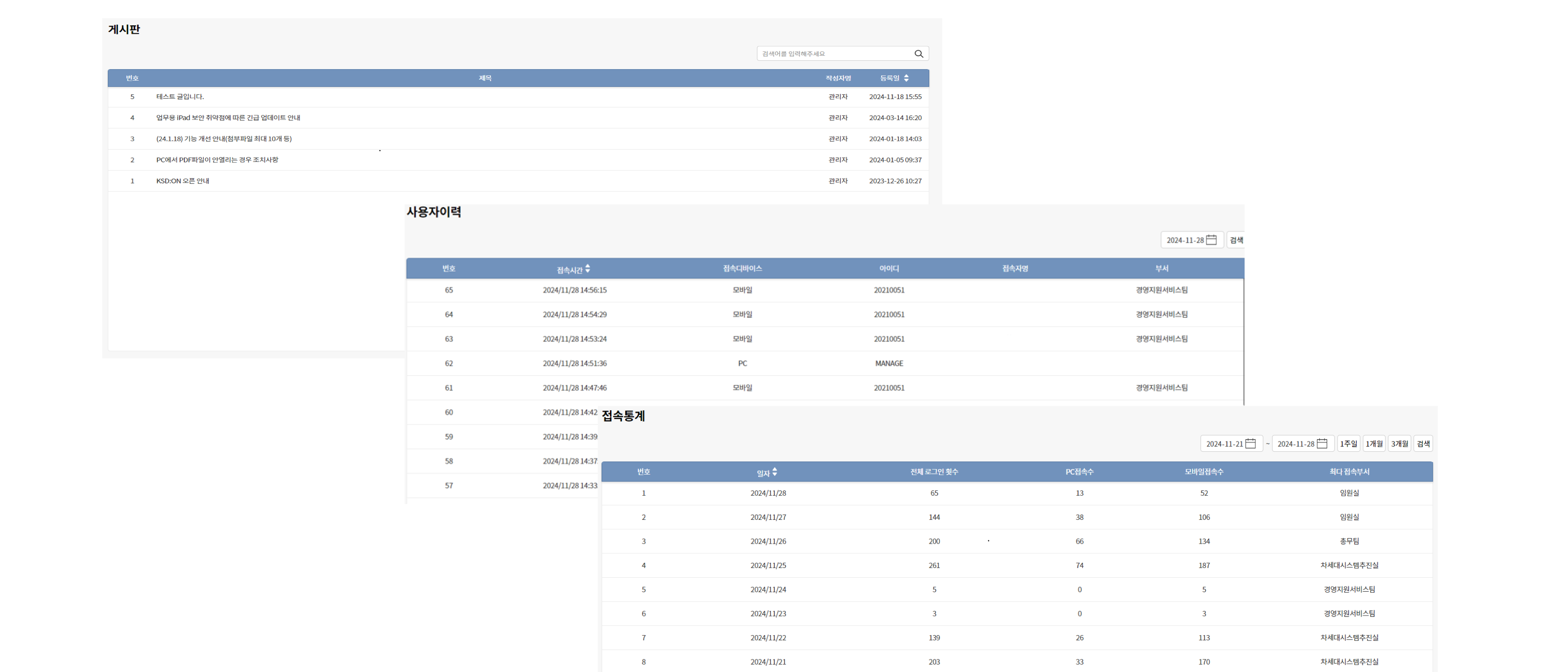Sort board by 등록일 arrow icon
Image resolution: width=1568 pixels, height=672 pixels.
906,78
